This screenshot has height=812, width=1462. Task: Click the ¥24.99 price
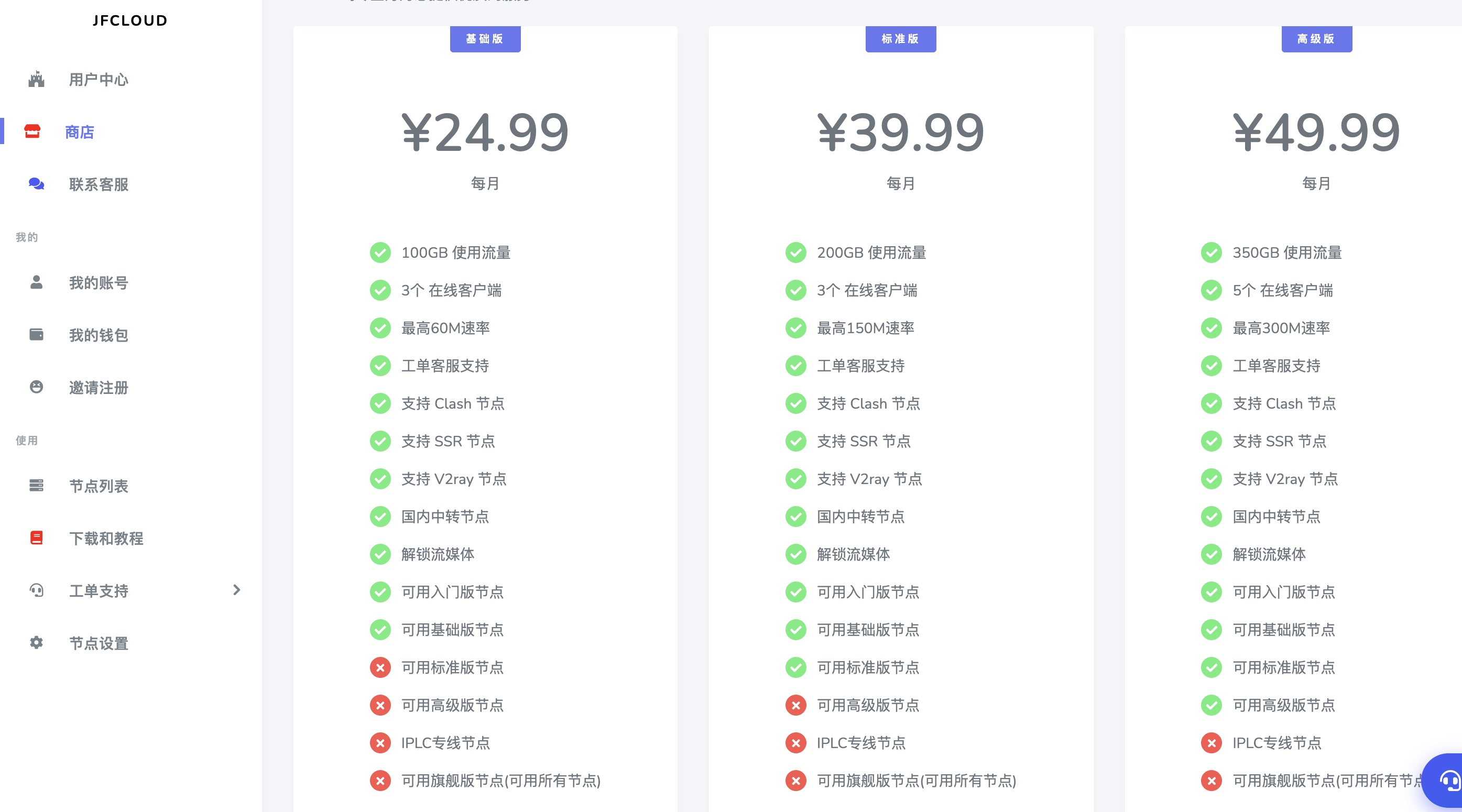click(x=485, y=132)
